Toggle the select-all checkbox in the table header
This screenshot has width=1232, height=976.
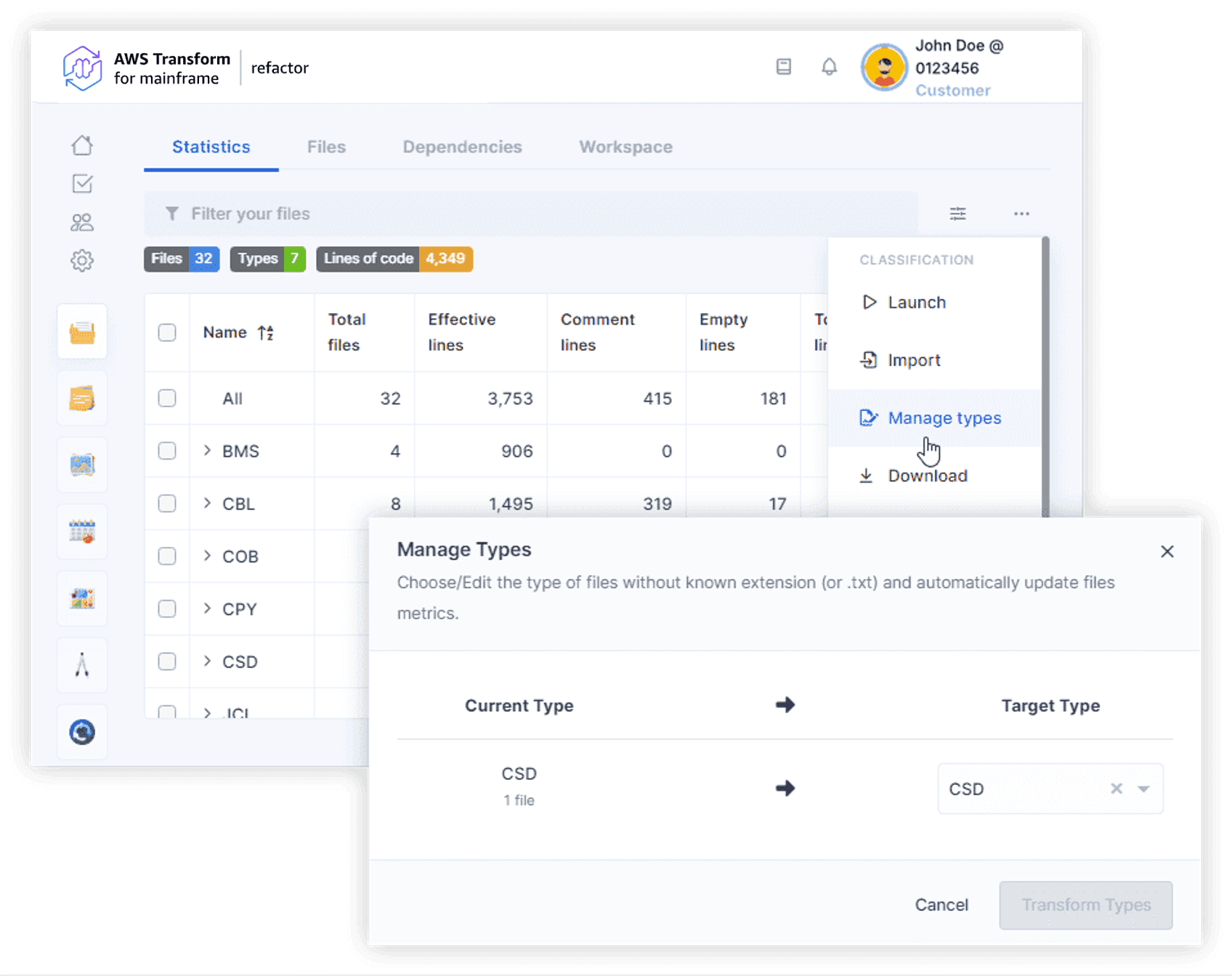[166, 332]
